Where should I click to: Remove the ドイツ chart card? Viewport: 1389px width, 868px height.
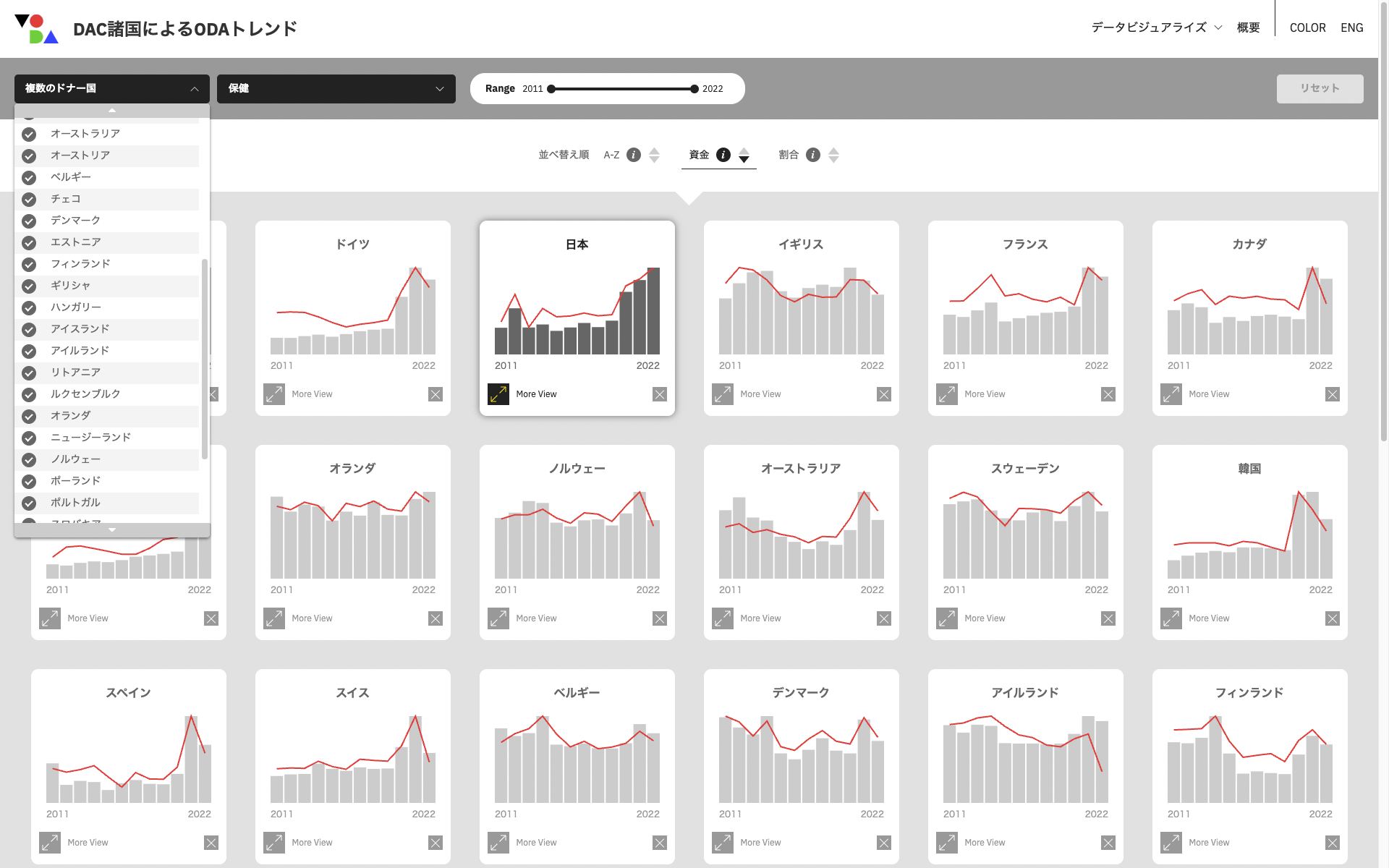(x=435, y=394)
